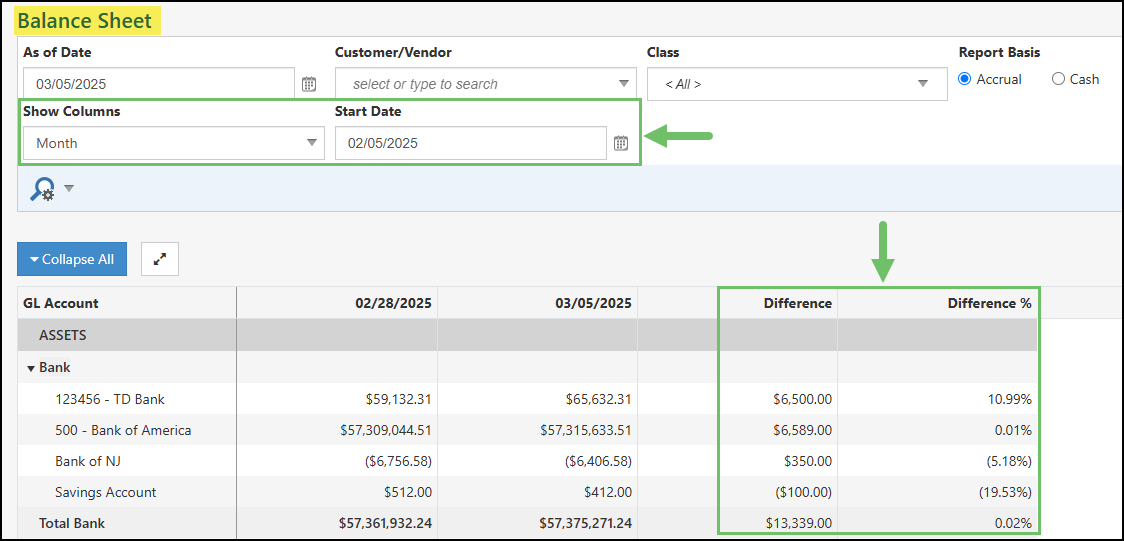Select the 123456 - TD Bank row
1124x541 pixels.
[527, 399]
